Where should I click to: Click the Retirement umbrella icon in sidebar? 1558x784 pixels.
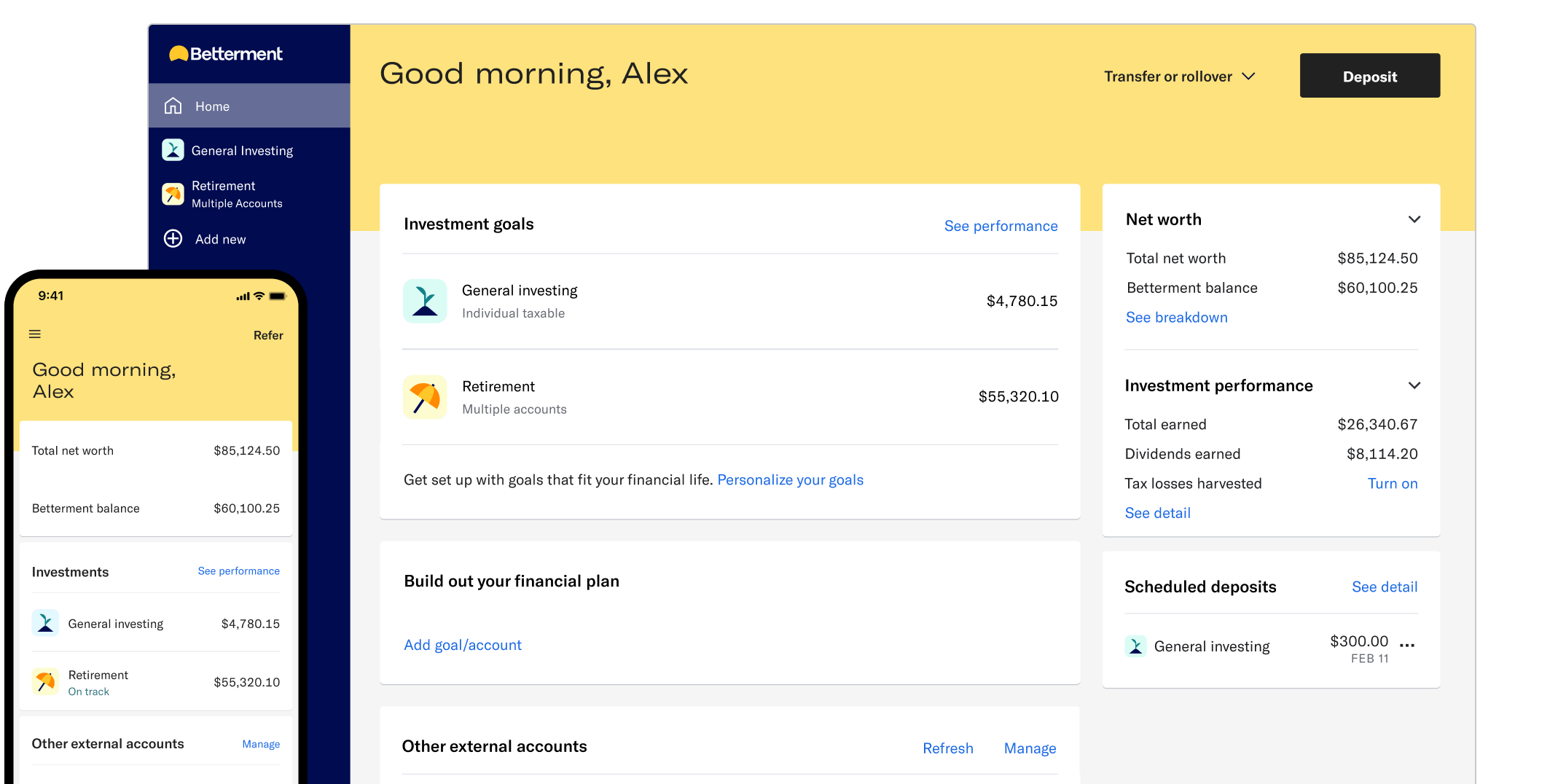(x=173, y=194)
